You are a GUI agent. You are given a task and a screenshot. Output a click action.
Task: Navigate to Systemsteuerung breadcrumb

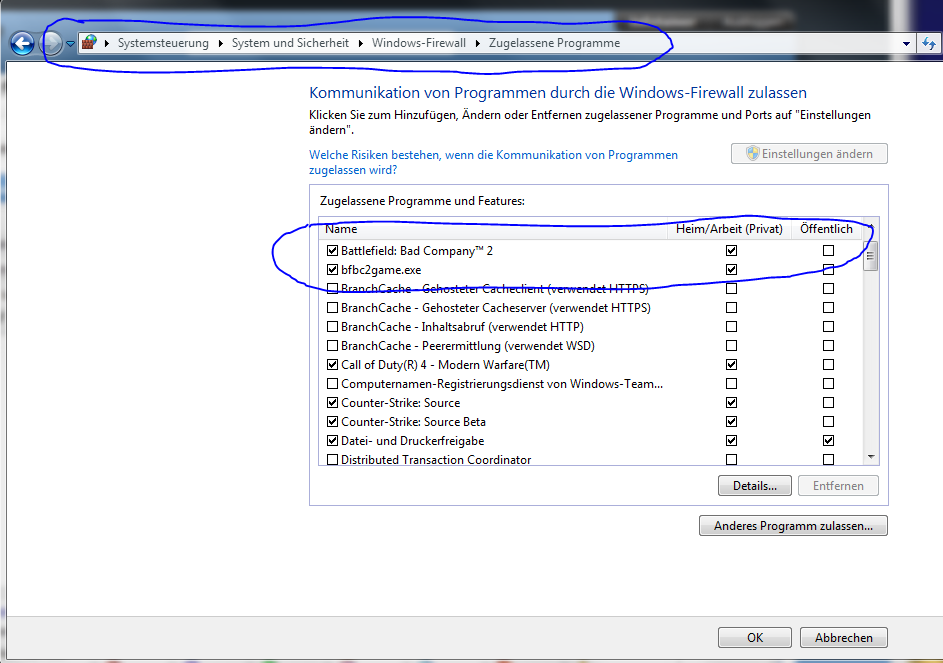pos(163,43)
